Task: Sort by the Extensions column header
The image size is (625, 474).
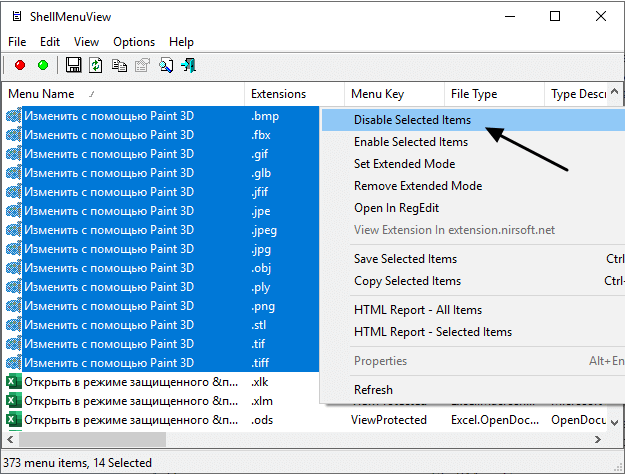Action: click(x=295, y=94)
